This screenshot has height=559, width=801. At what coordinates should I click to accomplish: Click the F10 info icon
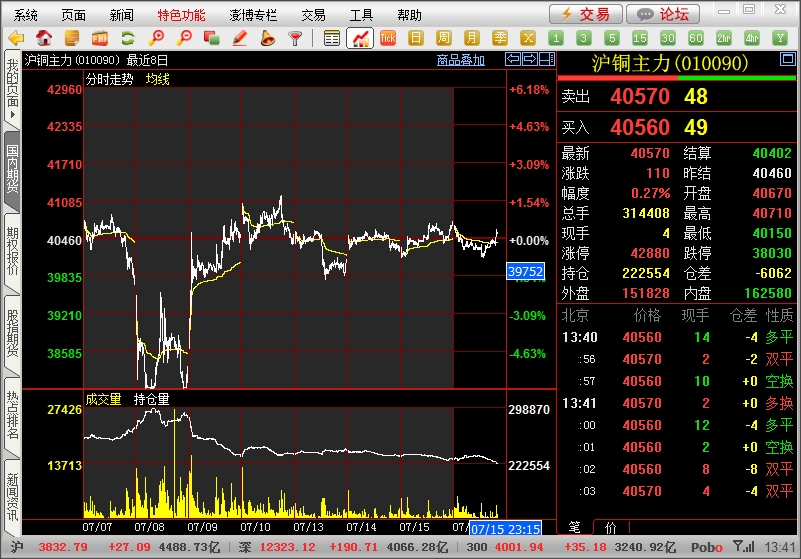100,38
